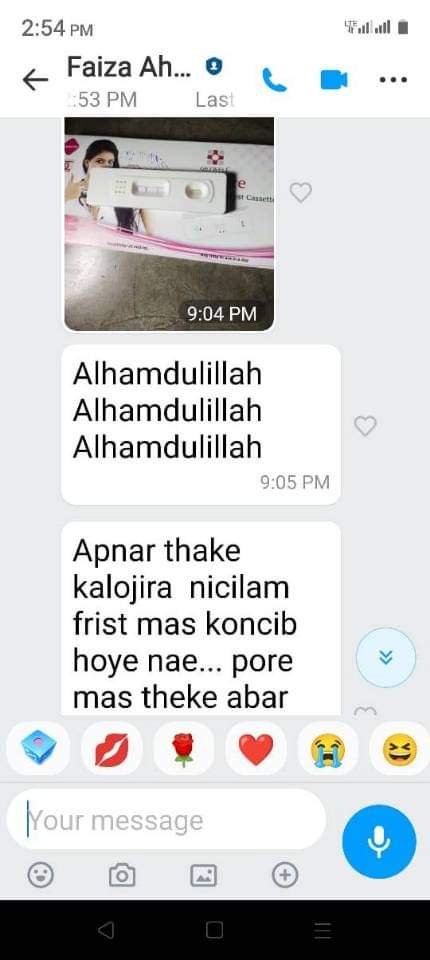Send the crying face emoji

tap(328, 748)
